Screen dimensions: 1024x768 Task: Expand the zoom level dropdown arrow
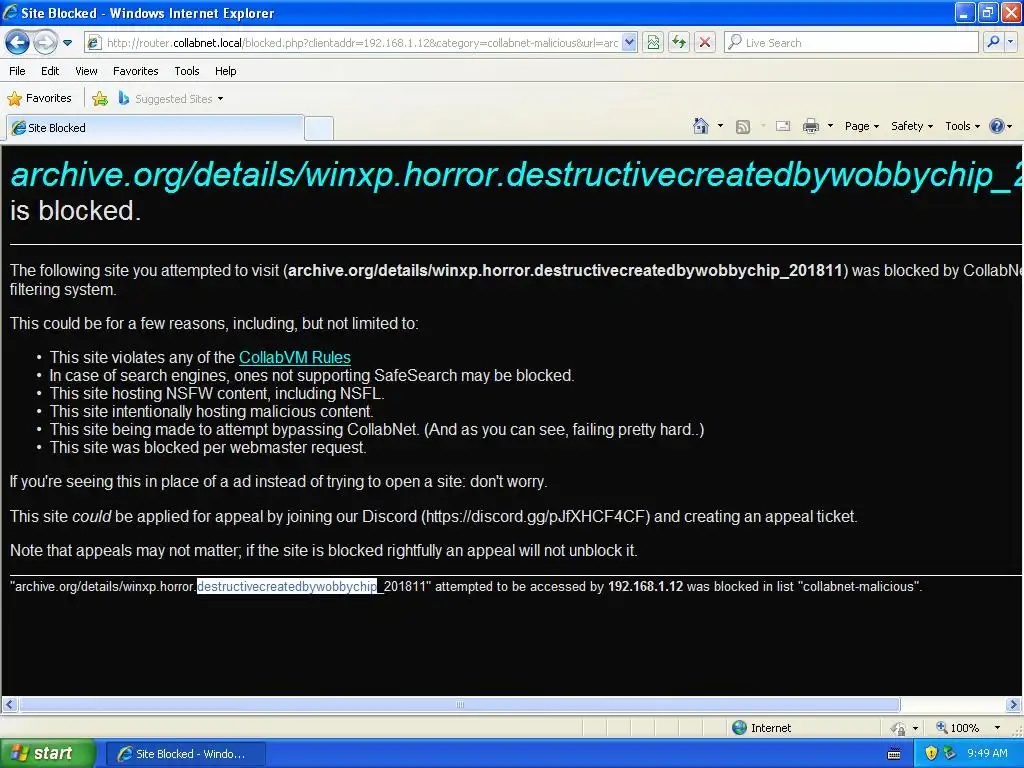coord(997,728)
